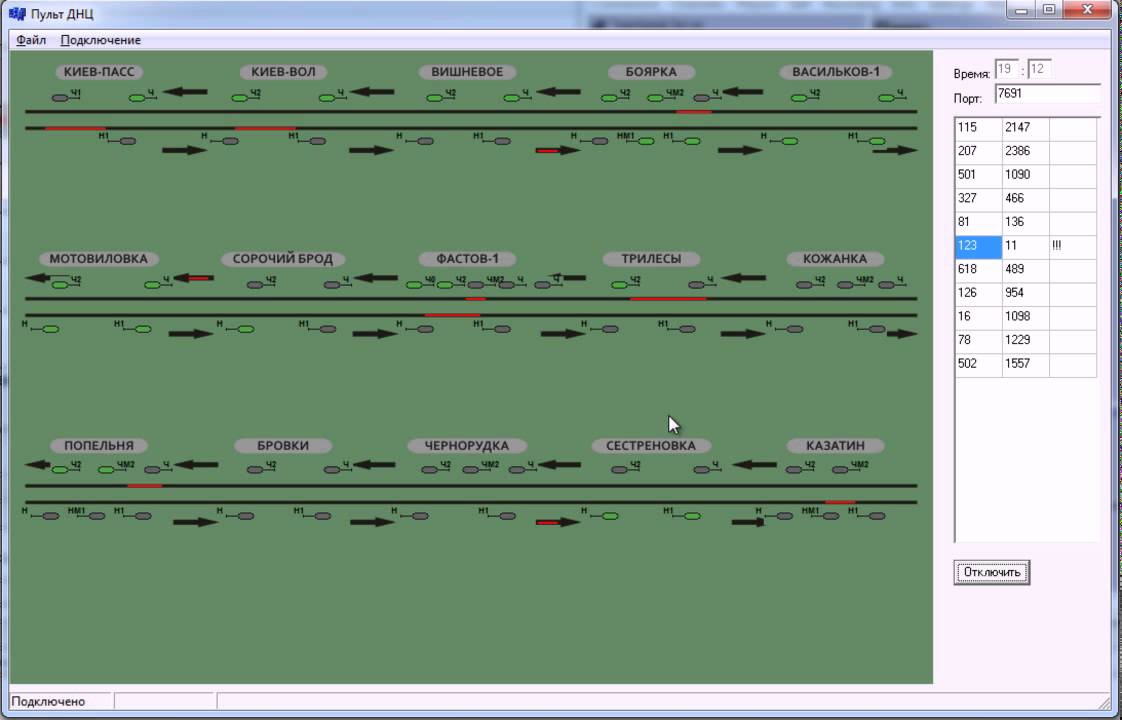This screenshot has height=720, width=1122.
Task: Select green signal Н1 at МОТОВИЛОВКА
Action: pyautogui.click(x=142, y=329)
